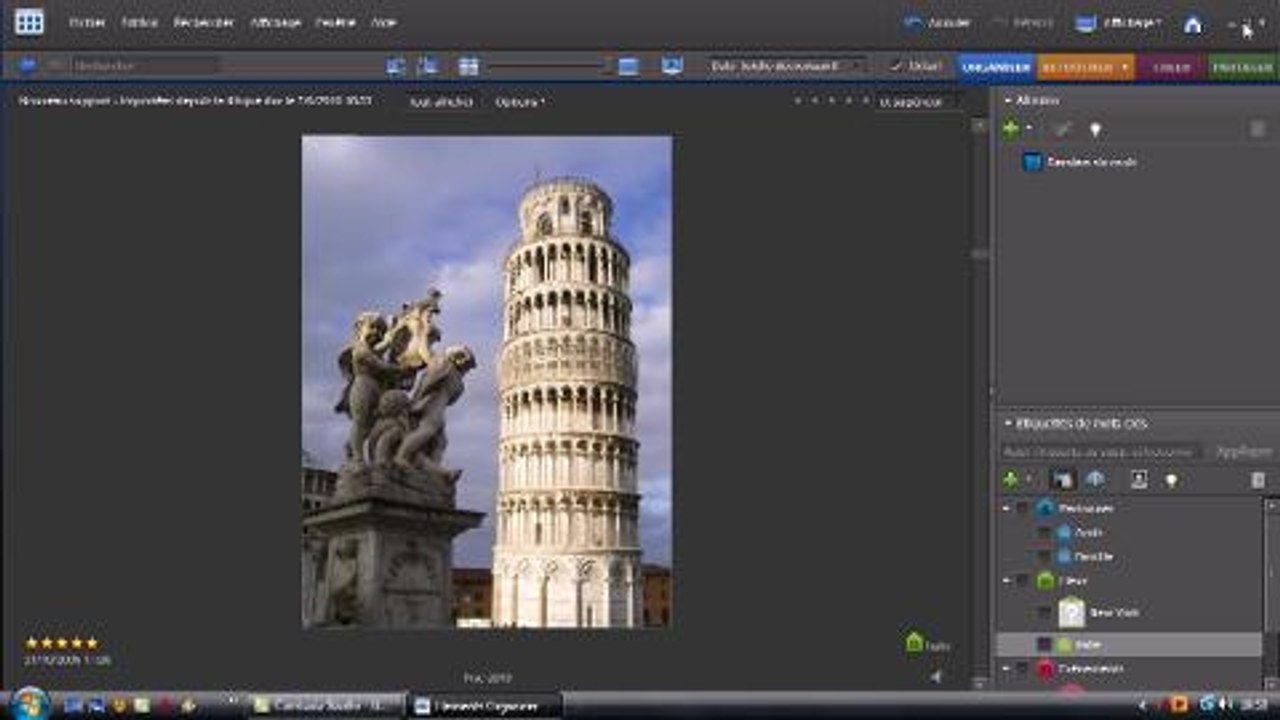This screenshot has height=720, width=1280.
Task: Click the keyword tags lightbulb tip icon
Action: (x=1171, y=480)
